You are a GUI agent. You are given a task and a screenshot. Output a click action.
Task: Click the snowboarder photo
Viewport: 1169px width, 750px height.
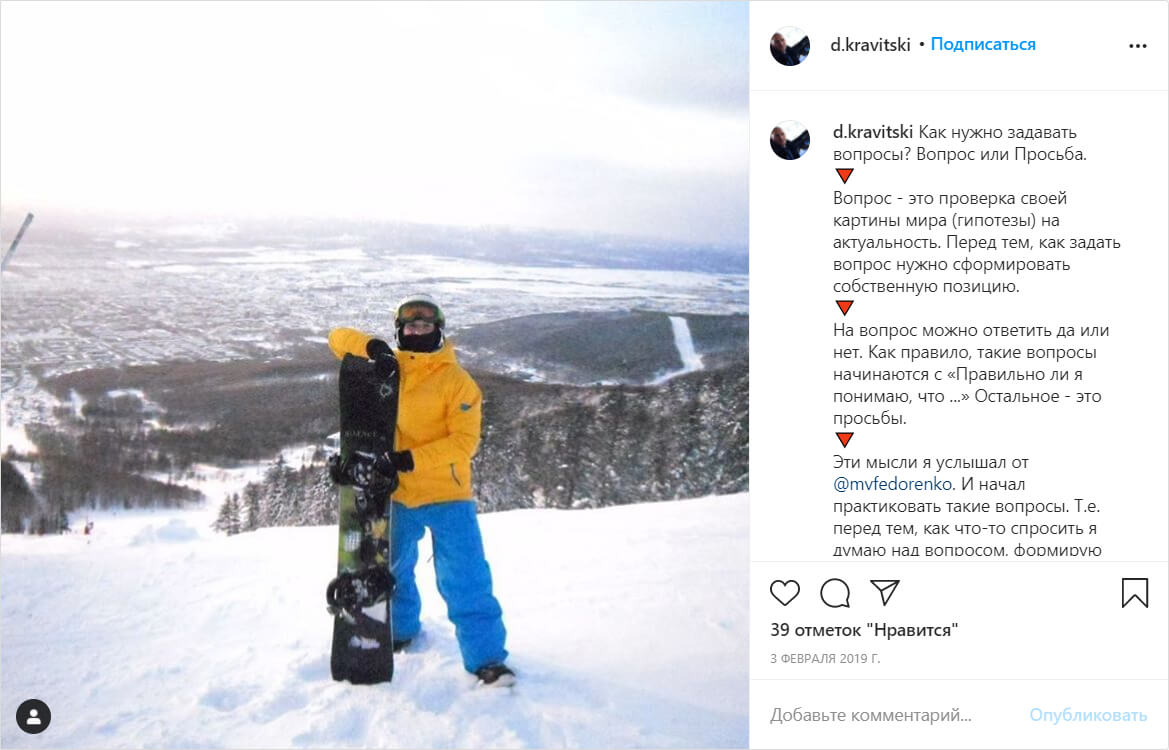374,375
